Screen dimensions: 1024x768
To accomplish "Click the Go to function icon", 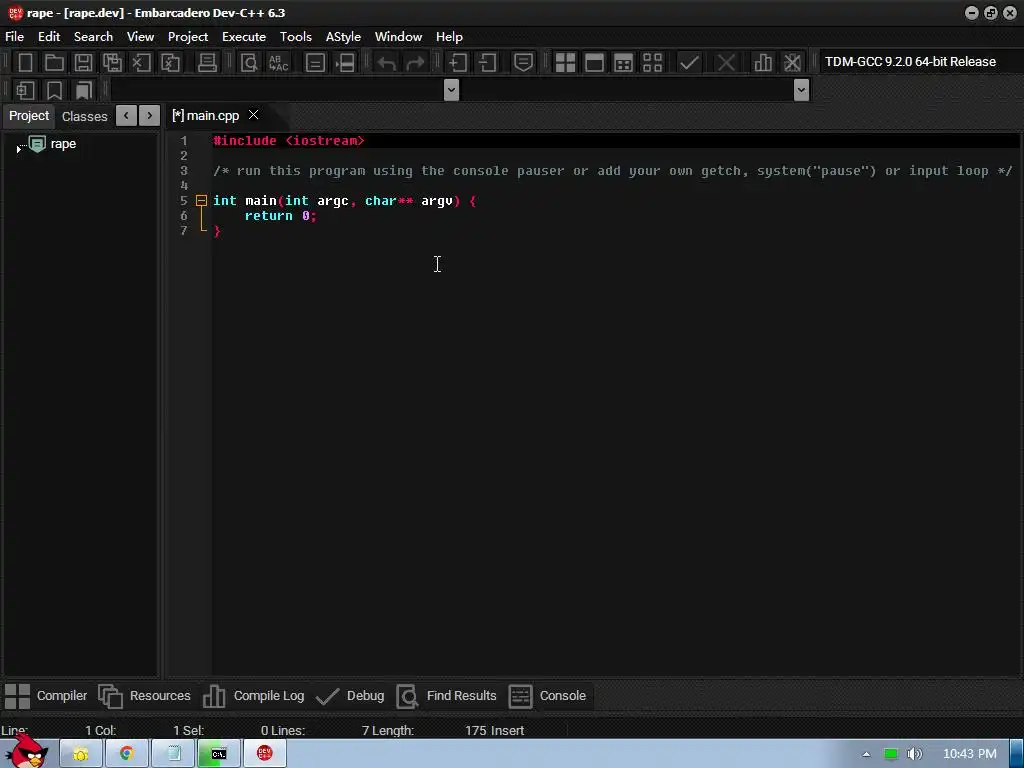I will coord(315,63).
